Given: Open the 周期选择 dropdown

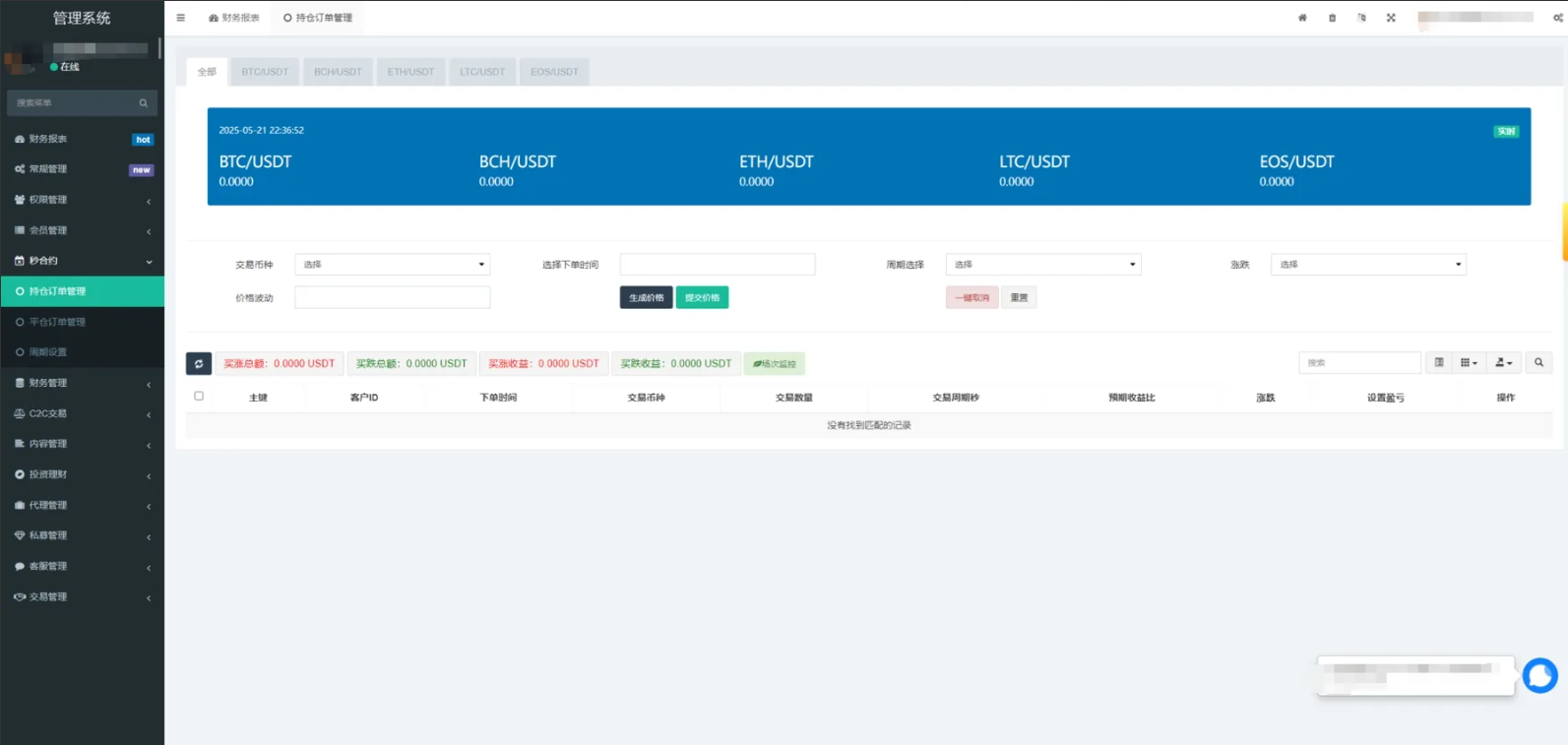Looking at the screenshot, I should [x=1042, y=265].
